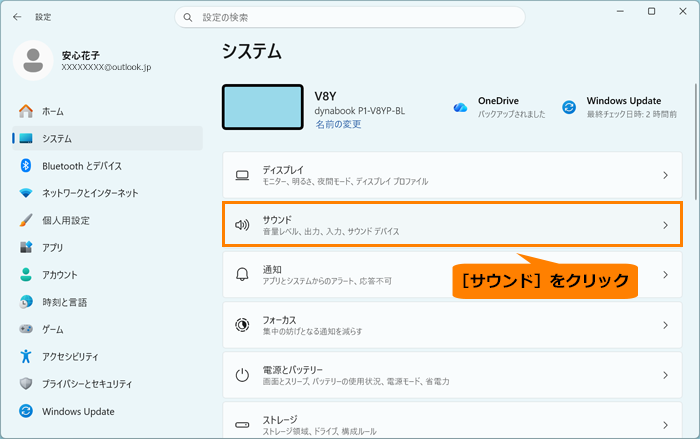This screenshot has height=439, width=700.
Task: Click the back arrow icon
Action: coord(17,17)
